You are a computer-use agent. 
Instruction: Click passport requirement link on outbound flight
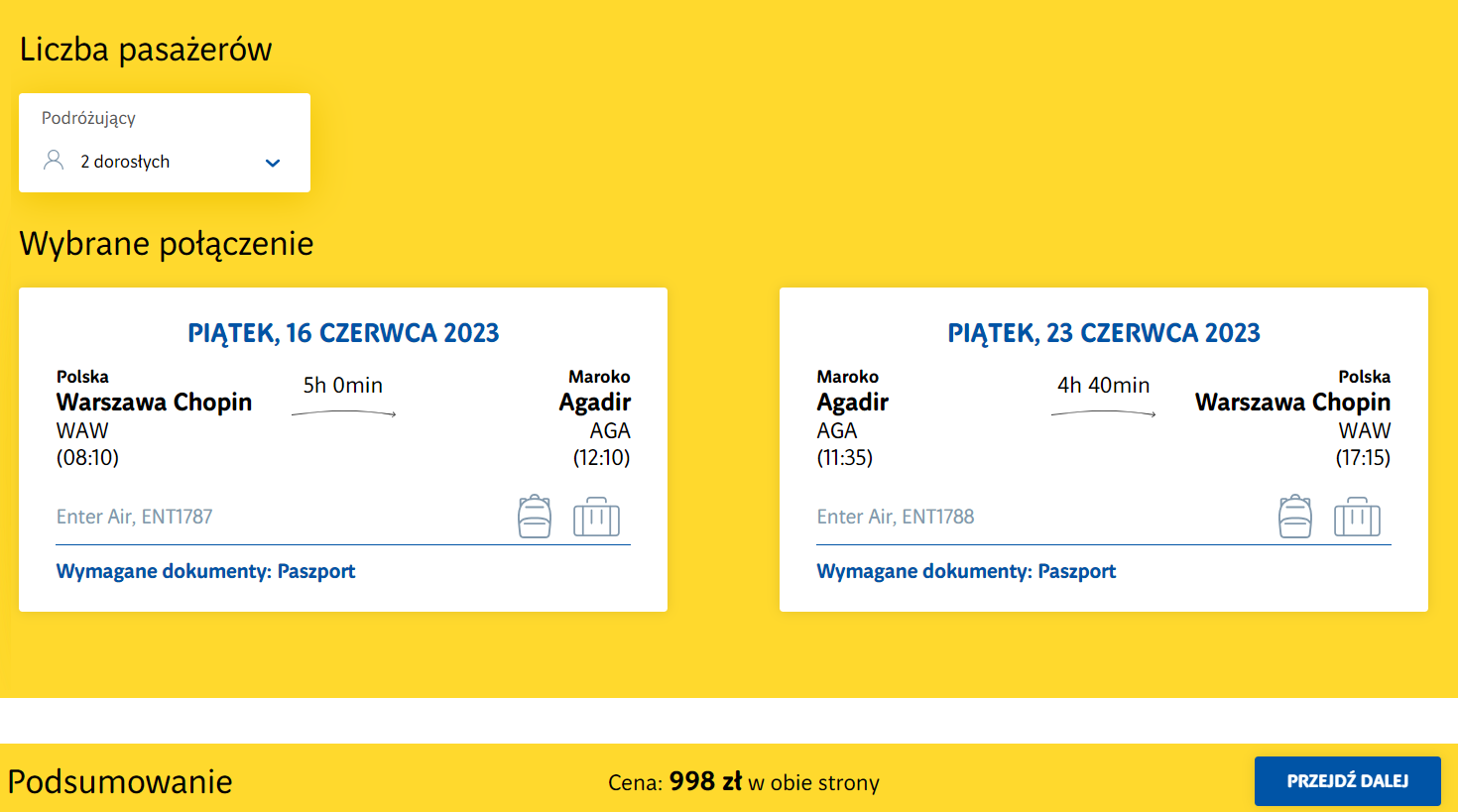(x=205, y=571)
